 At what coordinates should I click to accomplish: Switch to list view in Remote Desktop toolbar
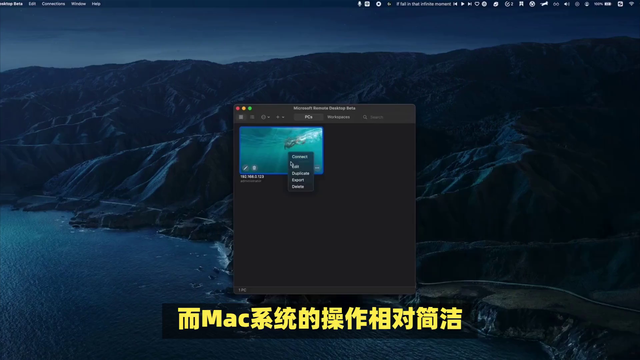pos(252,117)
